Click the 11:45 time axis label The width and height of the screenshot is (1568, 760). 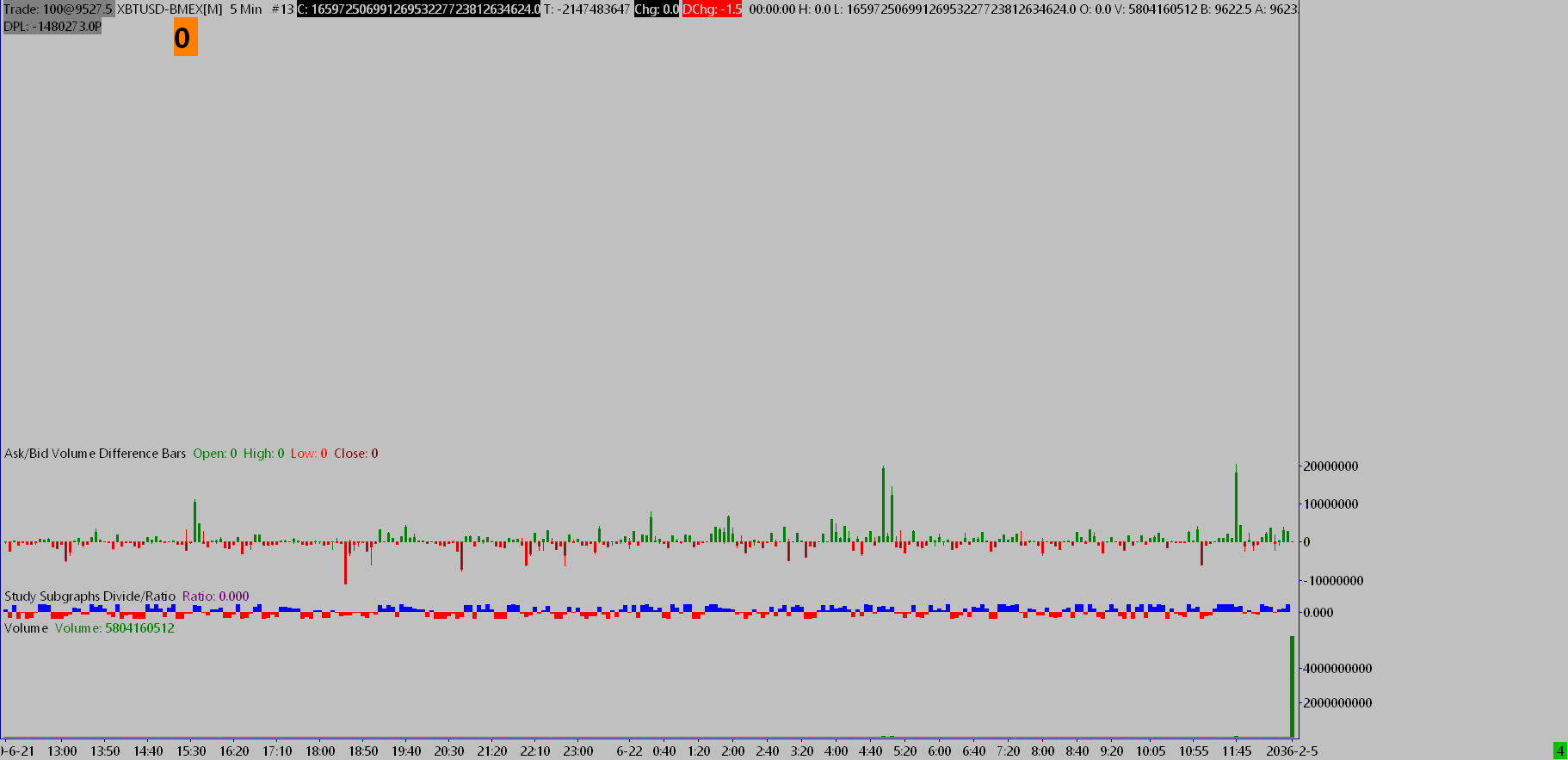click(1237, 751)
